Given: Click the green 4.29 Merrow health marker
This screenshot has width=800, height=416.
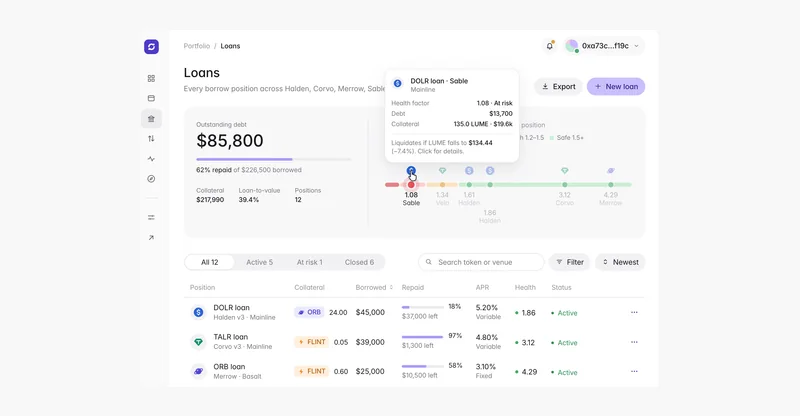Looking at the screenshot, I should click(611, 185).
